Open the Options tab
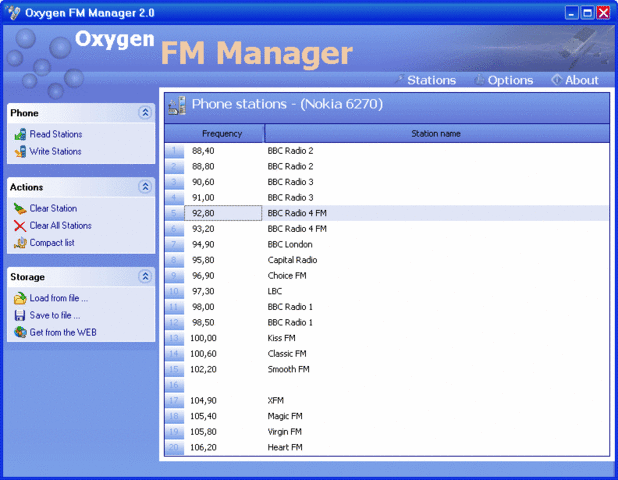Viewport: 618px width, 480px height. pyautogui.click(x=510, y=80)
